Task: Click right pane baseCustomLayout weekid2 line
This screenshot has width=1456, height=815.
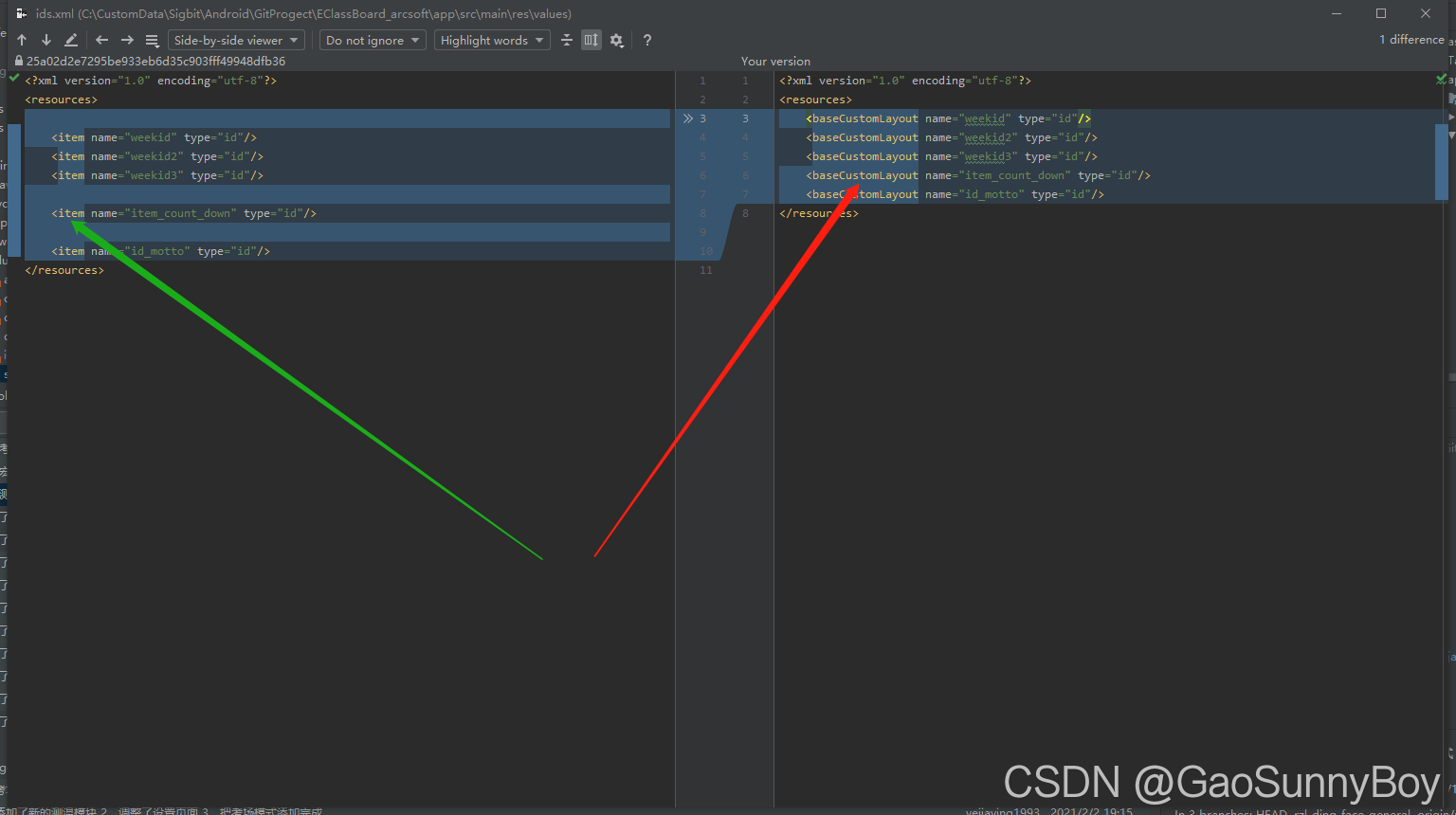Action: [x=952, y=137]
